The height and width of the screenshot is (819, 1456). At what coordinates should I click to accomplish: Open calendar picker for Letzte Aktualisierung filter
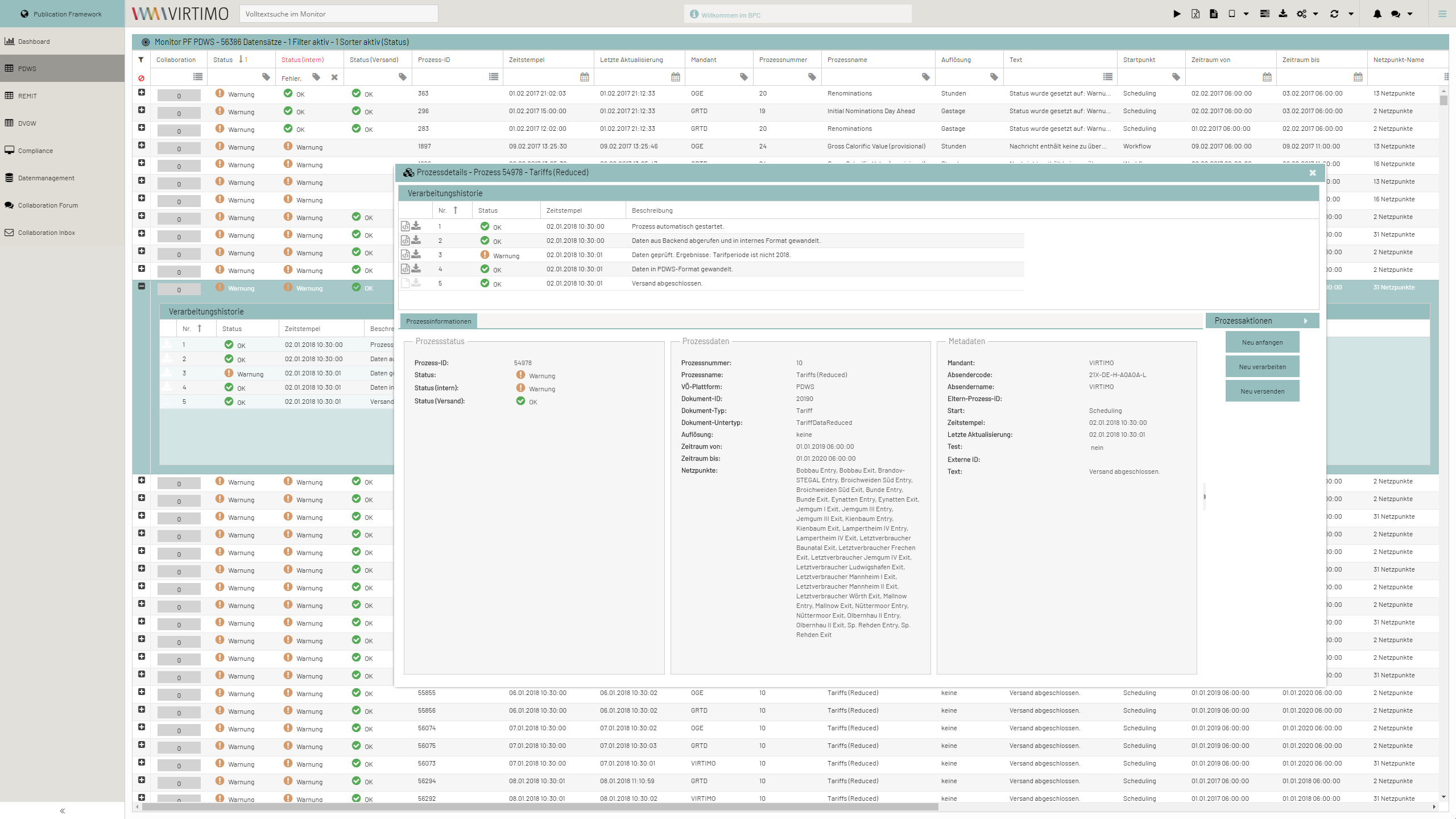pyautogui.click(x=675, y=77)
